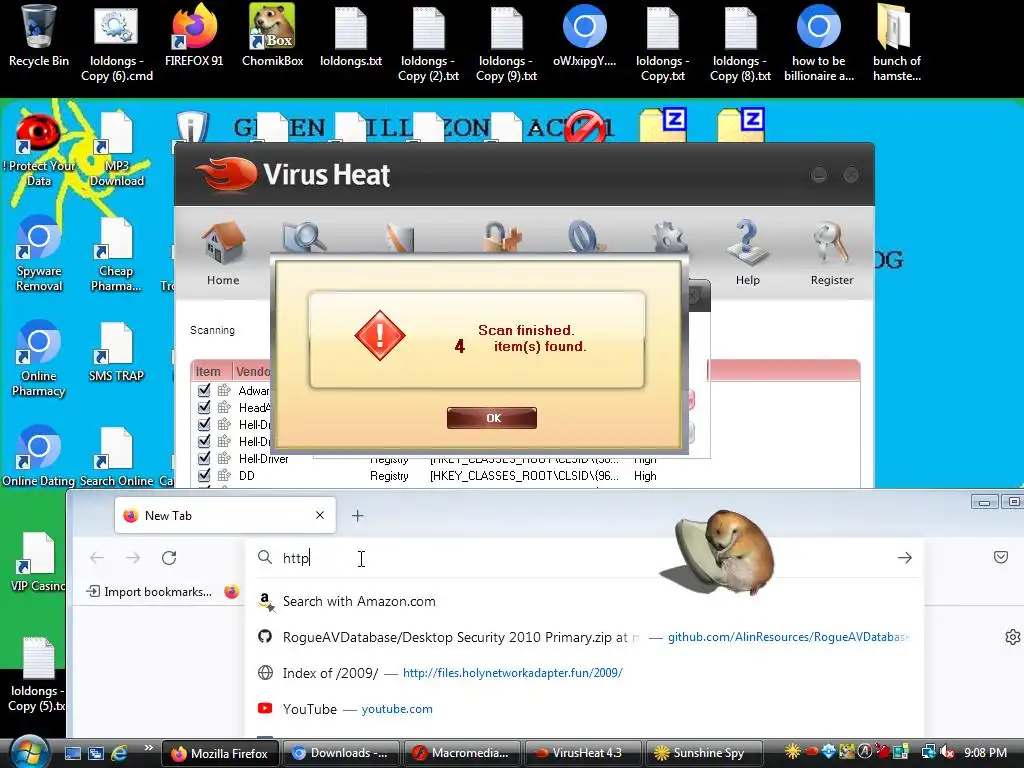This screenshot has width=1024, height=768.
Task: Select the YouTube youtube.com suggestion
Action: 584,709
